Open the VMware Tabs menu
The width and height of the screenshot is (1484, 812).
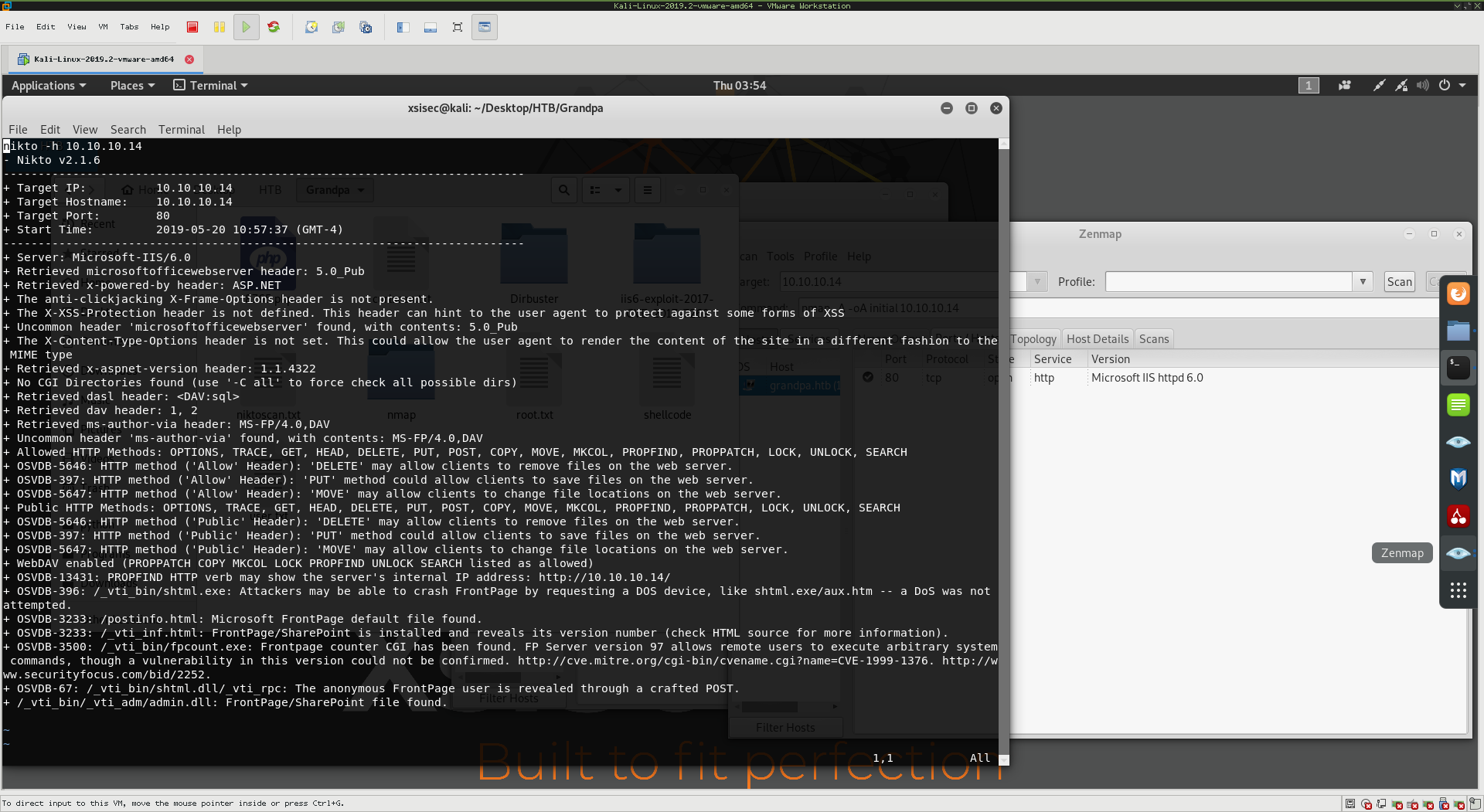pos(129,27)
